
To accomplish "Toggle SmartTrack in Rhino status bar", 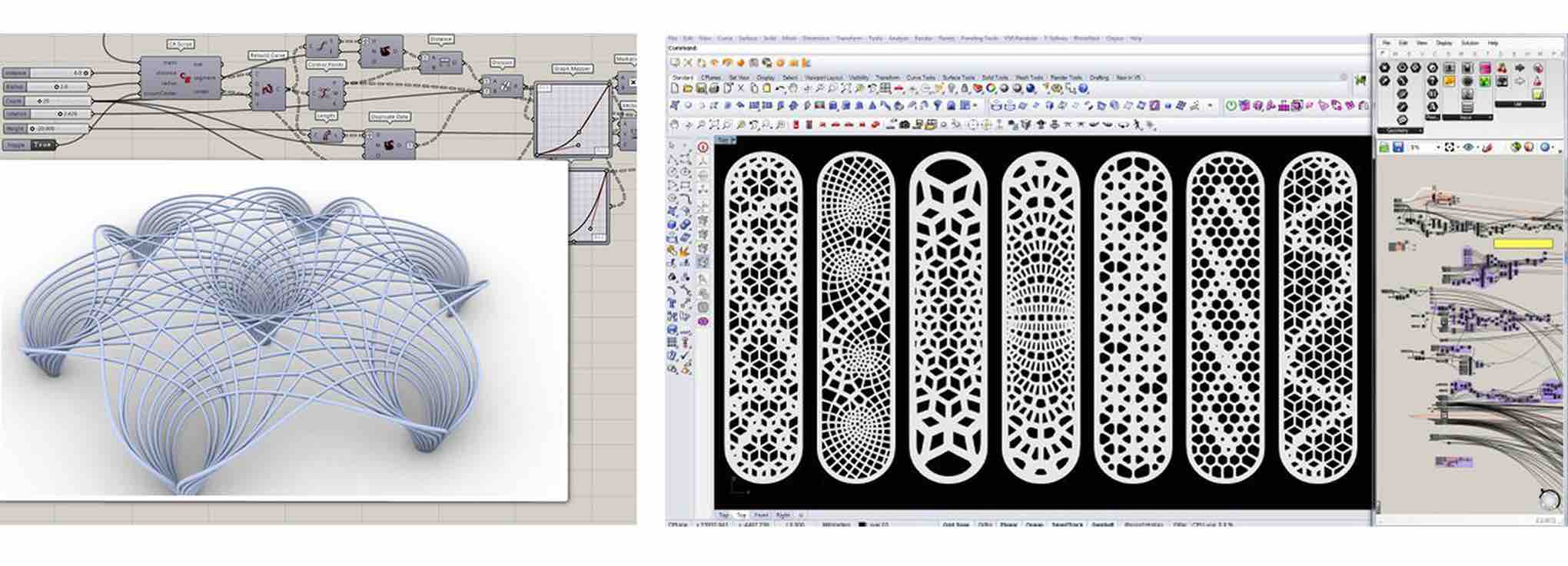I will pyautogui.click(x=1066, y=525).
